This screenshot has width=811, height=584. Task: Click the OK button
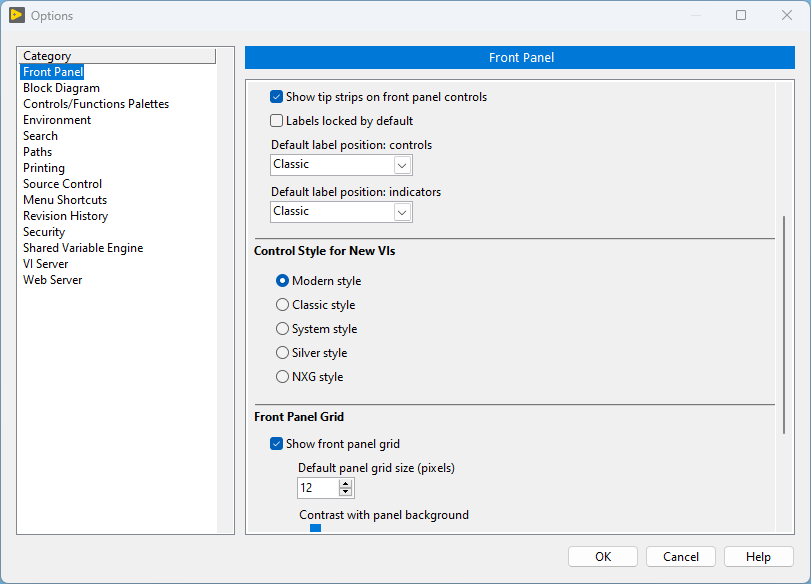(x=603, y=557)
